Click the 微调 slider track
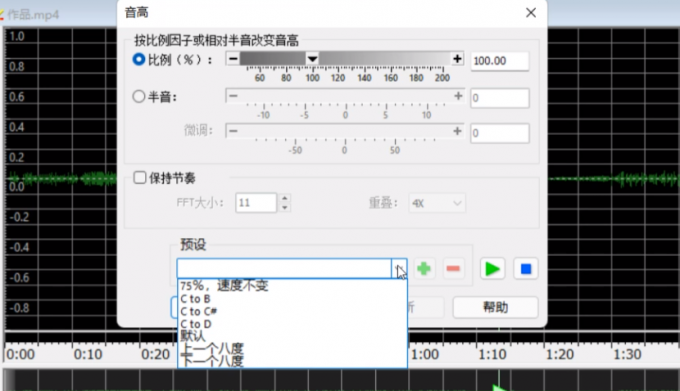 tap(345, 131)
